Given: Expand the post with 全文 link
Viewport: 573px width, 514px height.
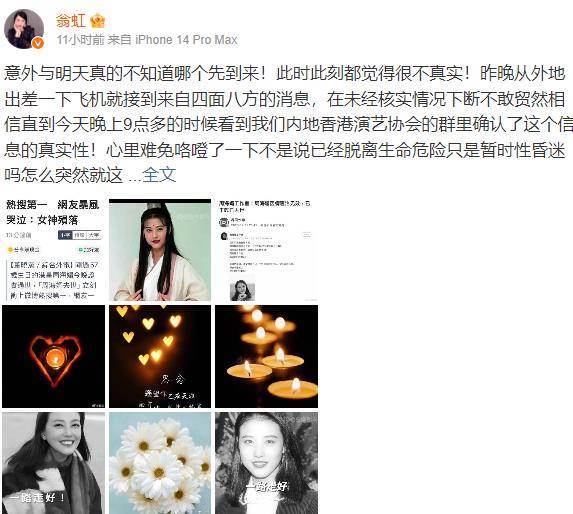Looking at the screenshot, I should pos(159,175).
